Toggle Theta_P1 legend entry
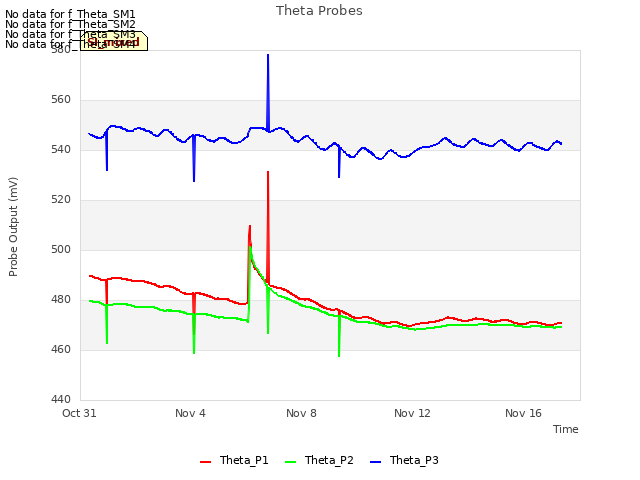Image resolution: width=640 pixels, height=480 pixels. coord(234,460)
